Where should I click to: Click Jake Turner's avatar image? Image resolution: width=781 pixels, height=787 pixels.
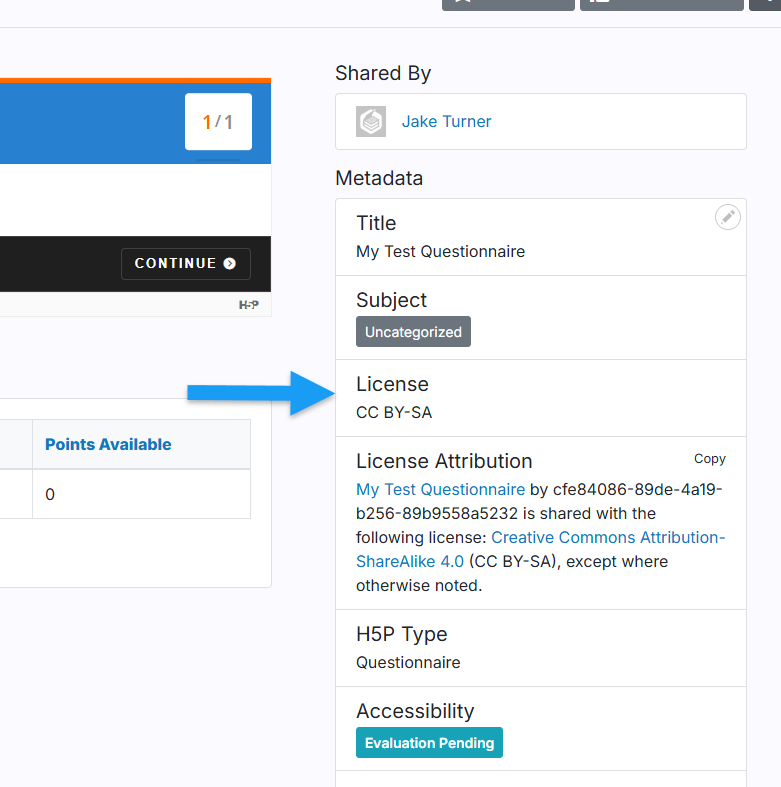[x=371, y=121]
